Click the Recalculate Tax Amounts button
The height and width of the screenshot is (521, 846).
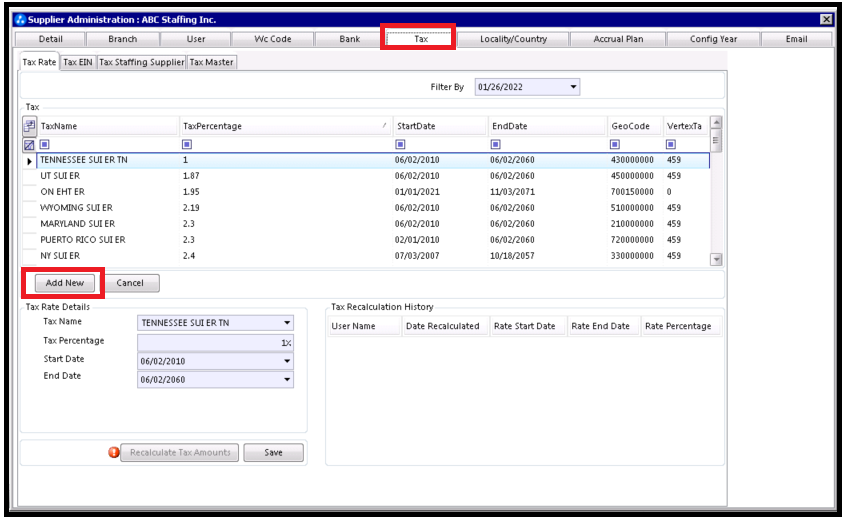point(180,453)
